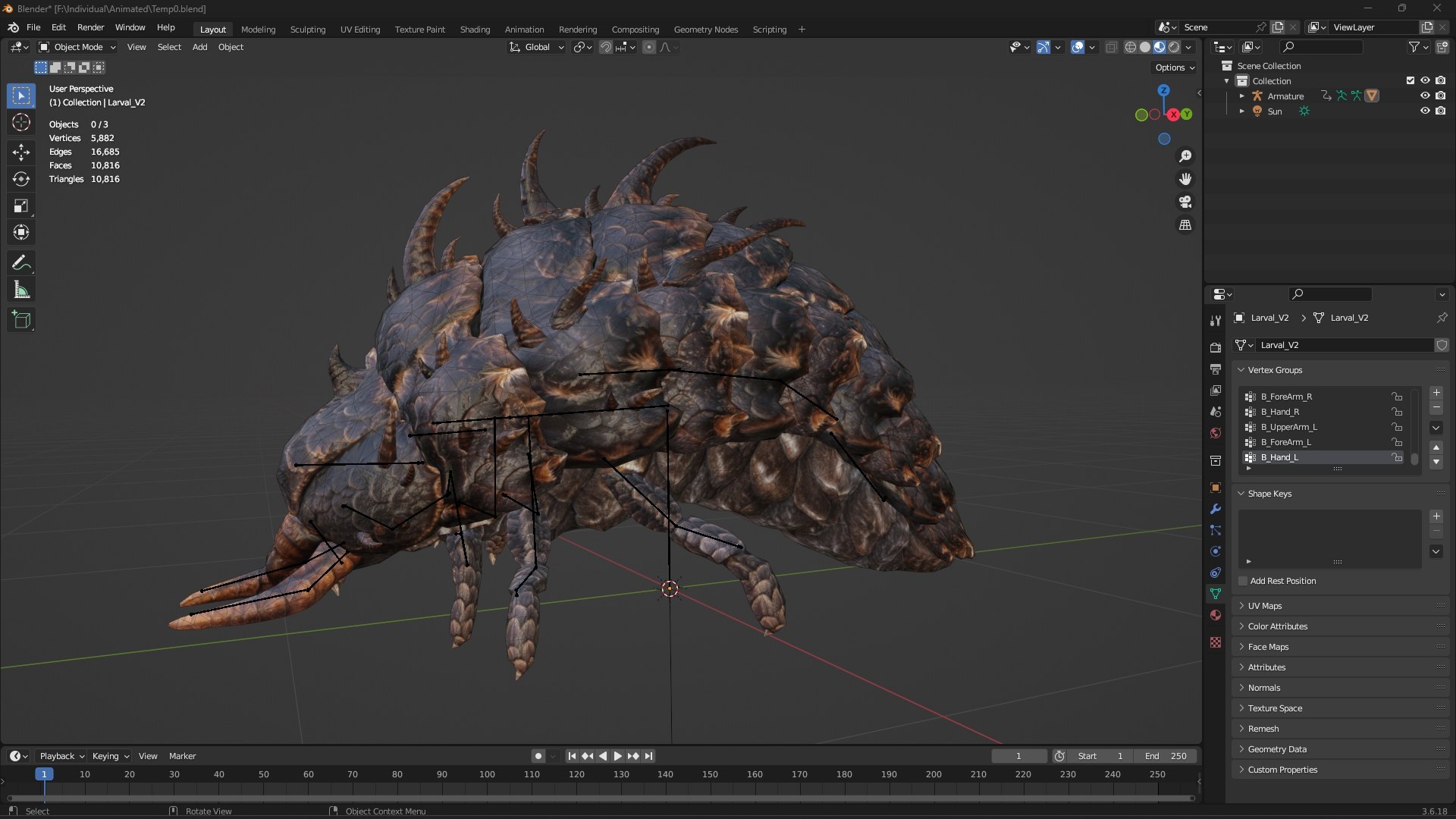Click the End frame field

(x=1166, y=756)
